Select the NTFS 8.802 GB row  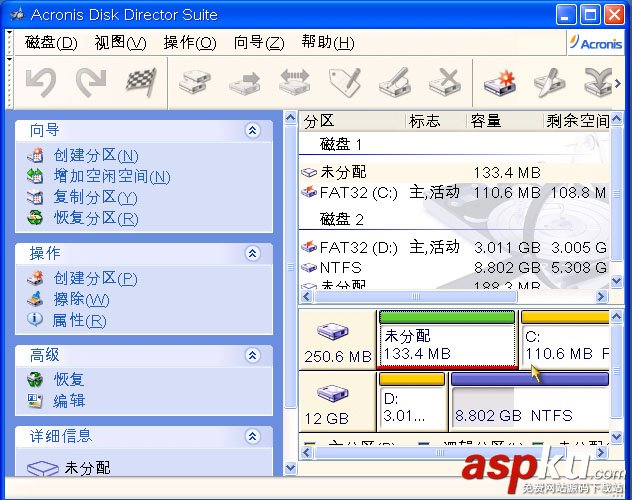tap(454, 268)
